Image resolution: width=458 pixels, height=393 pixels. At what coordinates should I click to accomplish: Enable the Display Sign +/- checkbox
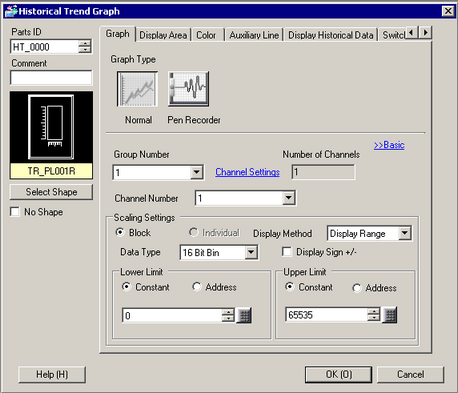pyautogui.click(x=287, y=252)
